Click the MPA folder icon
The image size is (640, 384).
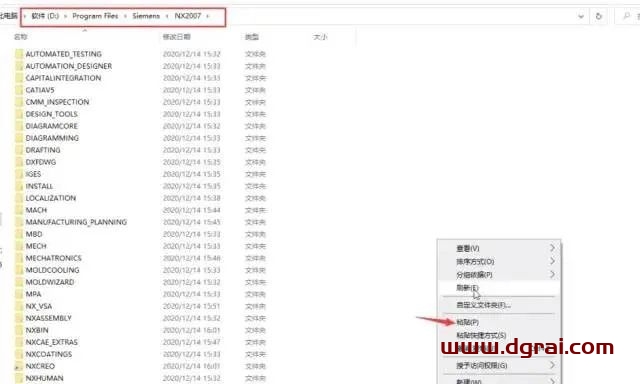(x=19, y=294)
